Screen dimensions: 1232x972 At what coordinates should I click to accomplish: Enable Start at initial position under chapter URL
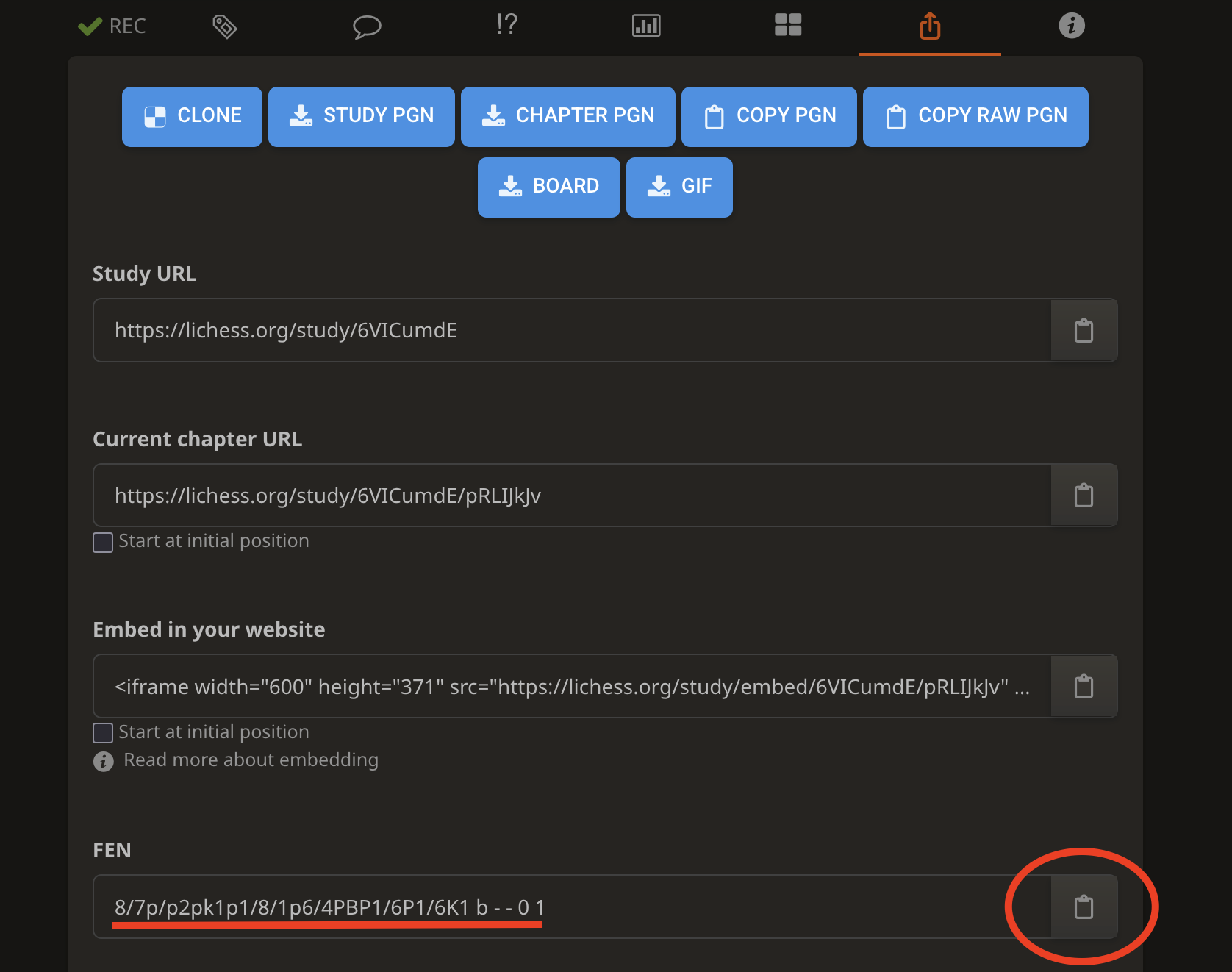103,543
